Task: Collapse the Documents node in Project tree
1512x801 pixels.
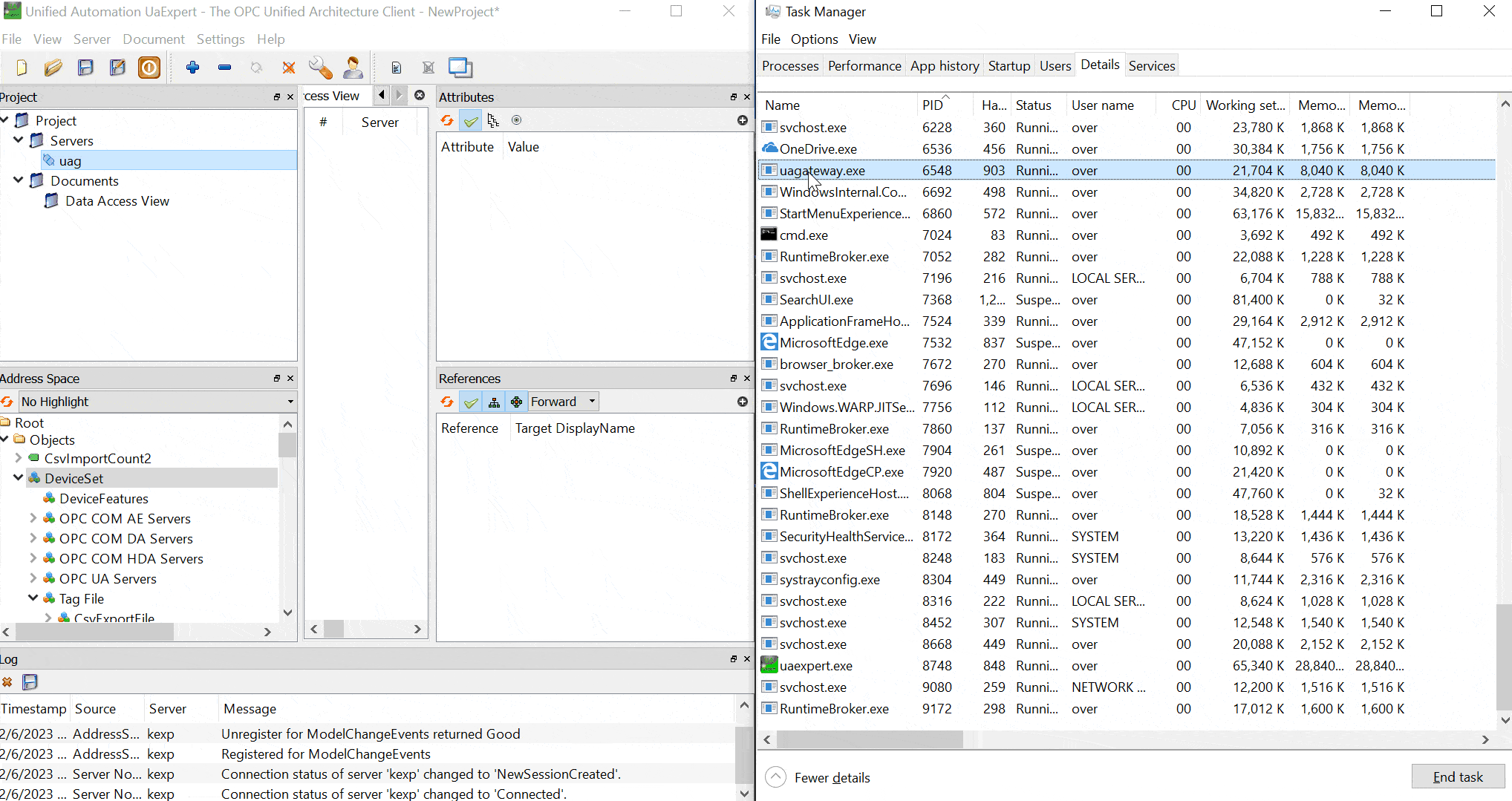Action: point(19,180)
